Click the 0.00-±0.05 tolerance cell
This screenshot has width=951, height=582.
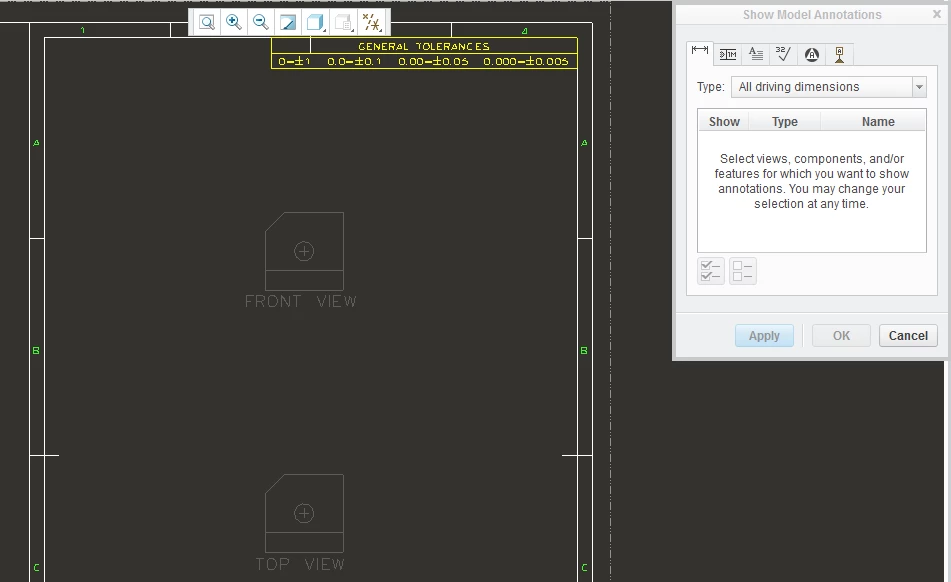click(x=433, y=61)
